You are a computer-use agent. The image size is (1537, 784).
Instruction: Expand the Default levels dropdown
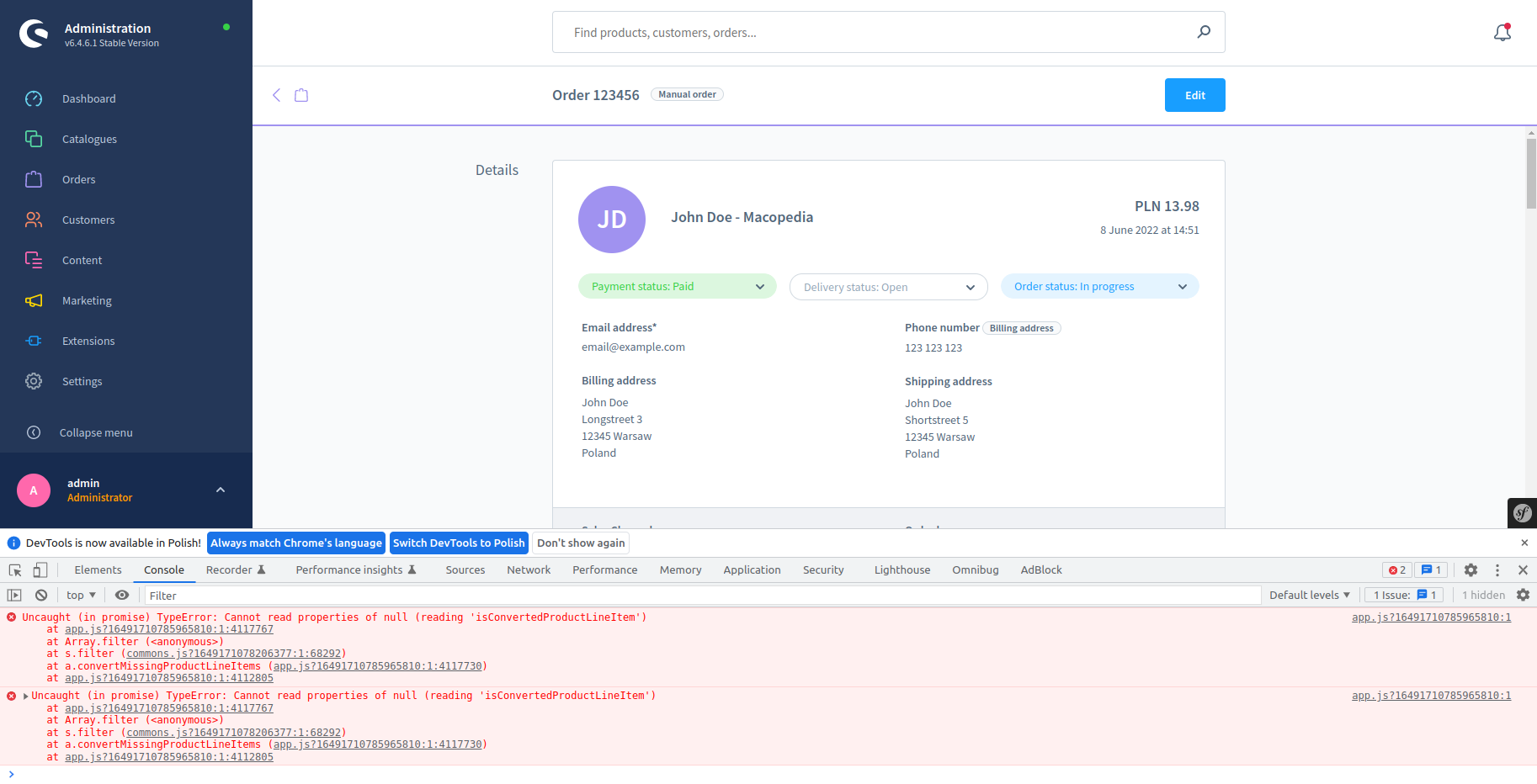1309,596
